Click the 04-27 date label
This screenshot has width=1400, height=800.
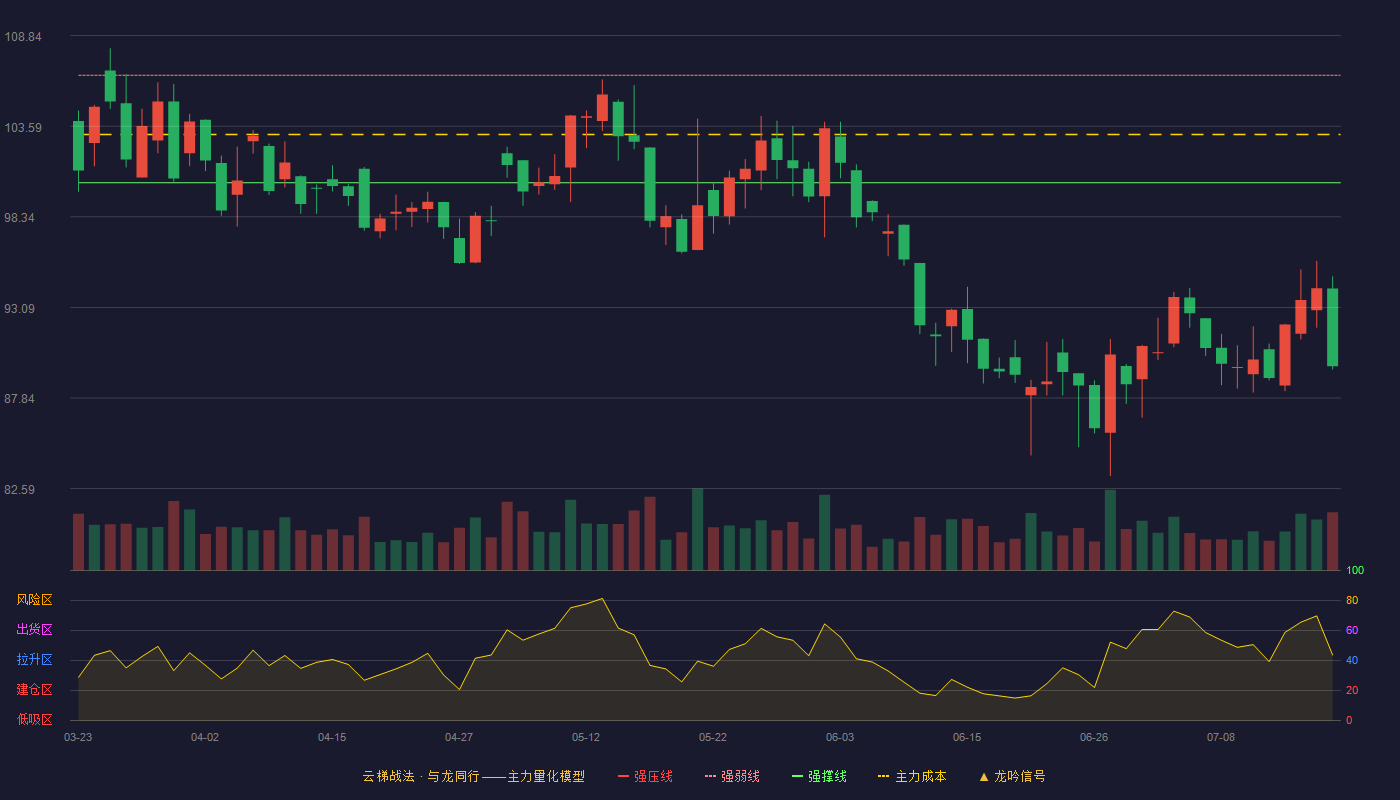pos(459,737)
